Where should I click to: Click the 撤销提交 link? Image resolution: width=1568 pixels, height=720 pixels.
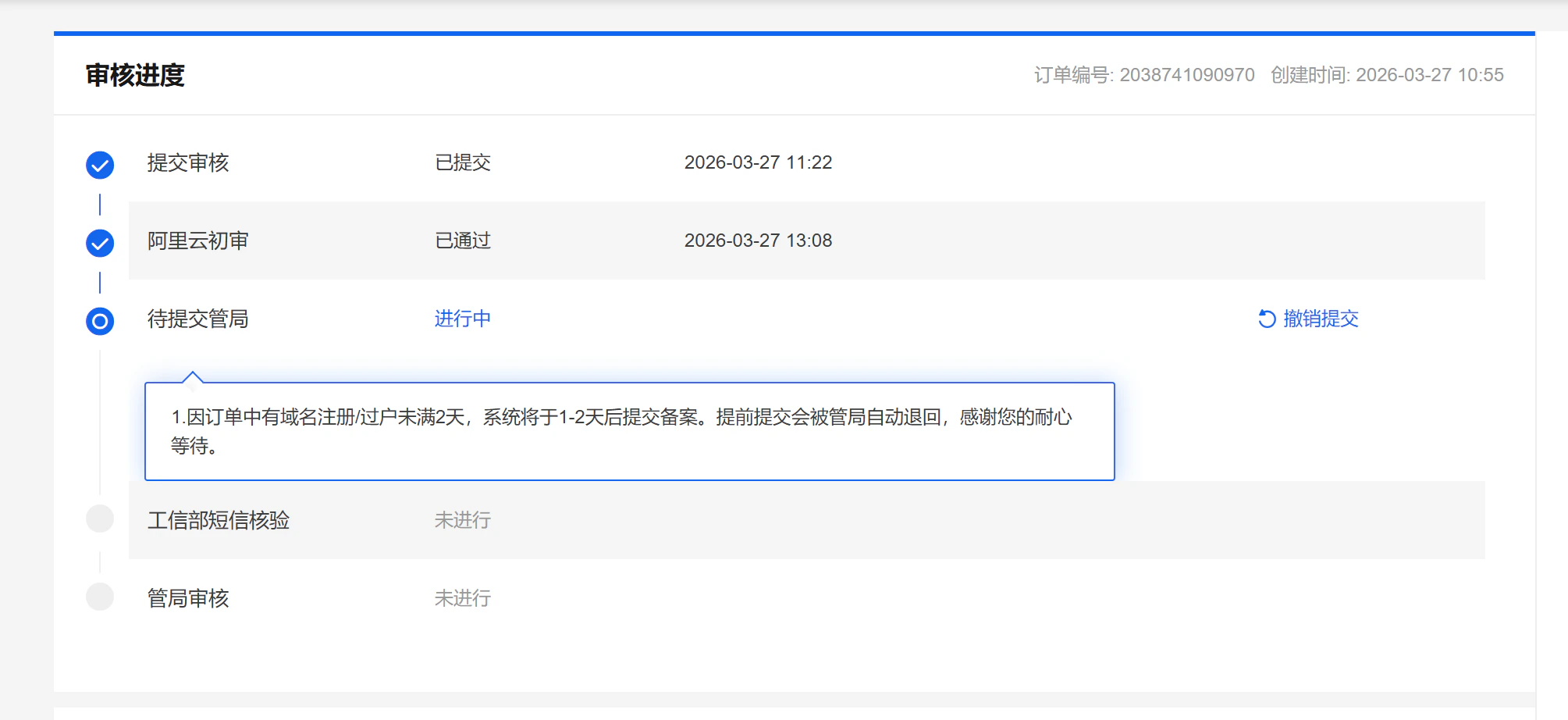pos(1321,319)
